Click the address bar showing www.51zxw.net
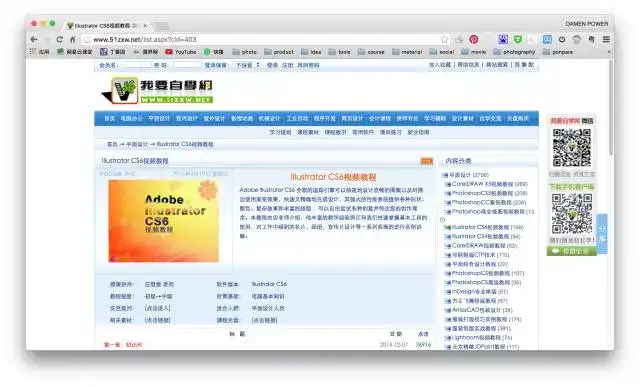 tap(261, 40)
